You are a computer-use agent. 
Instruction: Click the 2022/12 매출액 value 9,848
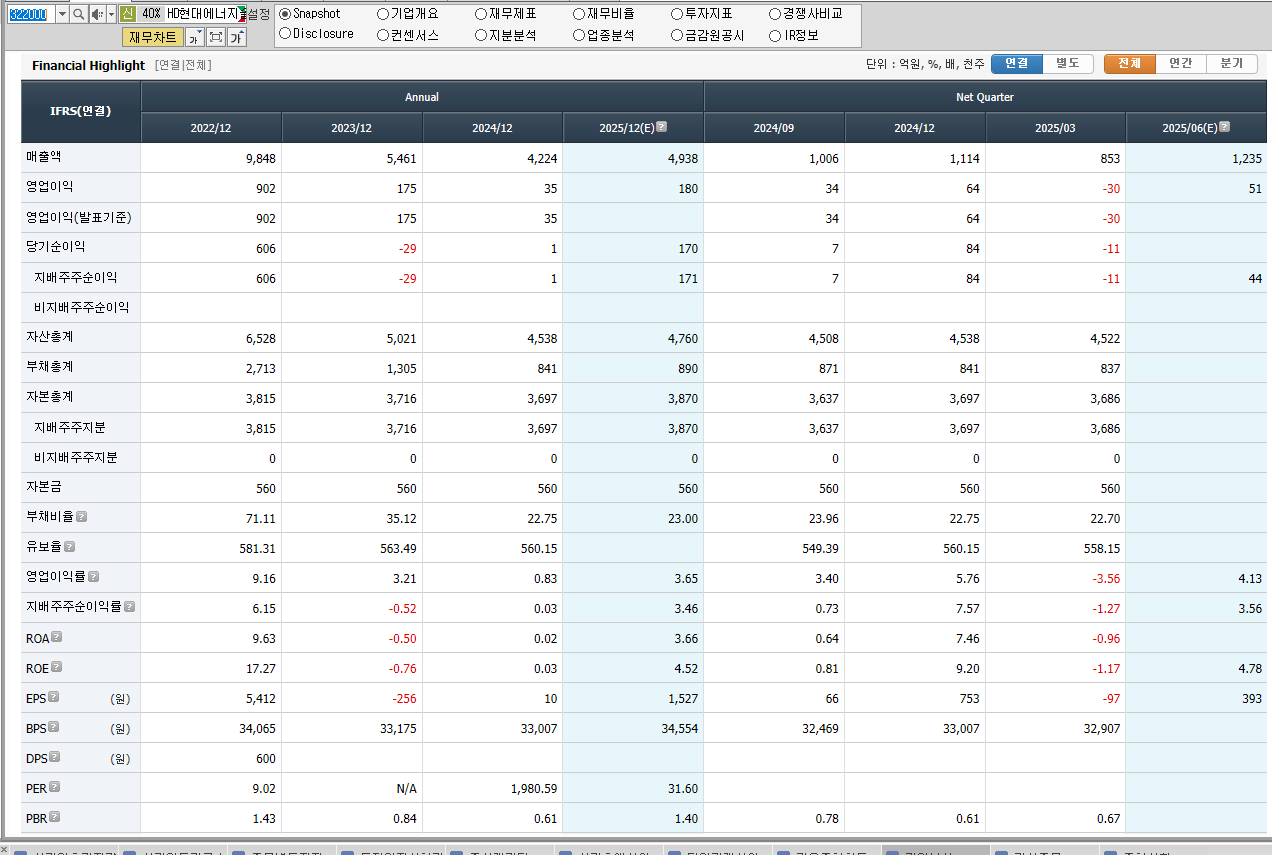pyautogui.click(x=260, y=158)
